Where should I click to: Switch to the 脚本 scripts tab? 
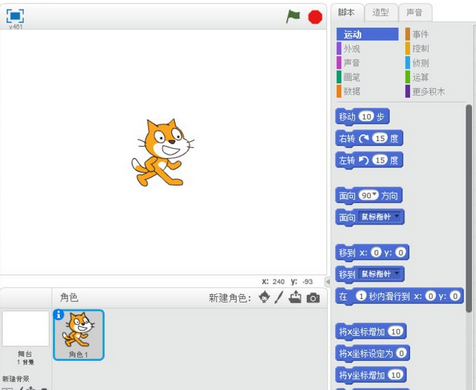(x=346, y=13)
